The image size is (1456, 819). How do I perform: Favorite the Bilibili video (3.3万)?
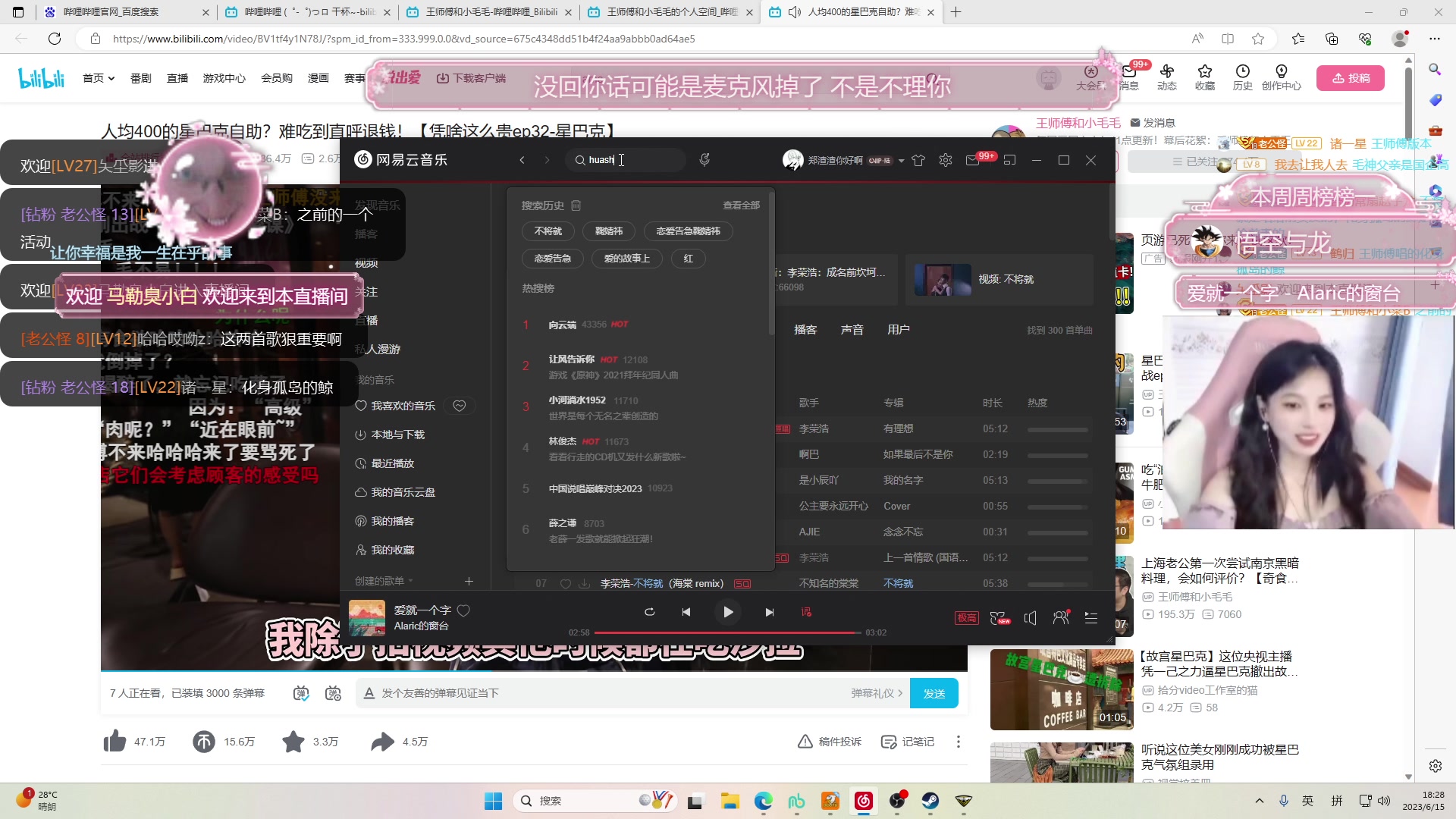pyautogui.click(x=309, y=742)
